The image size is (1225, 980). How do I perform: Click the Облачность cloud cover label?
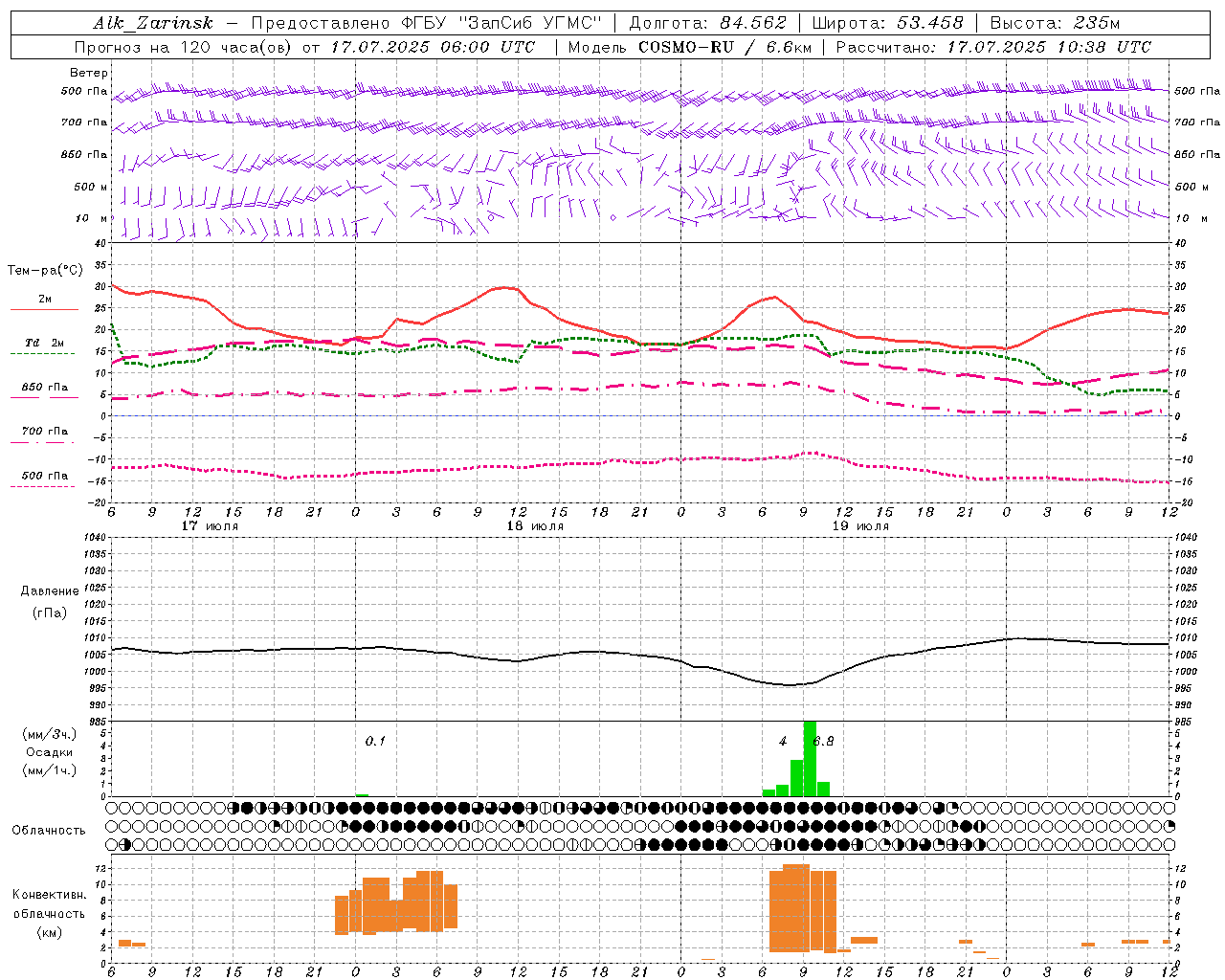click(x=49, y=831)
